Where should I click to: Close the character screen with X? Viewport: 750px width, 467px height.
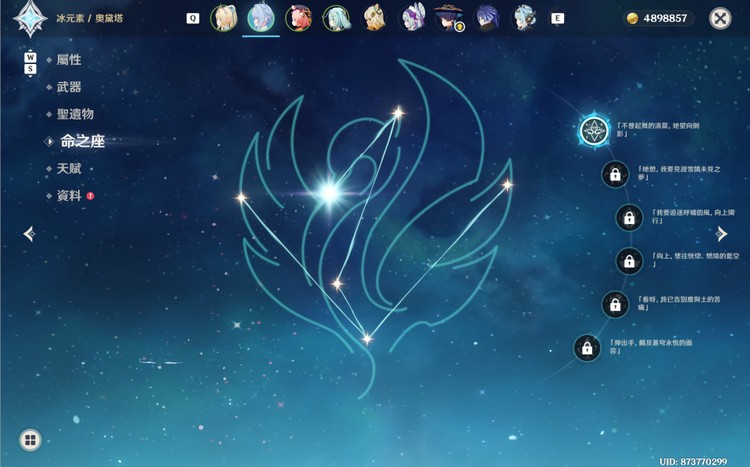click(720, 19)
